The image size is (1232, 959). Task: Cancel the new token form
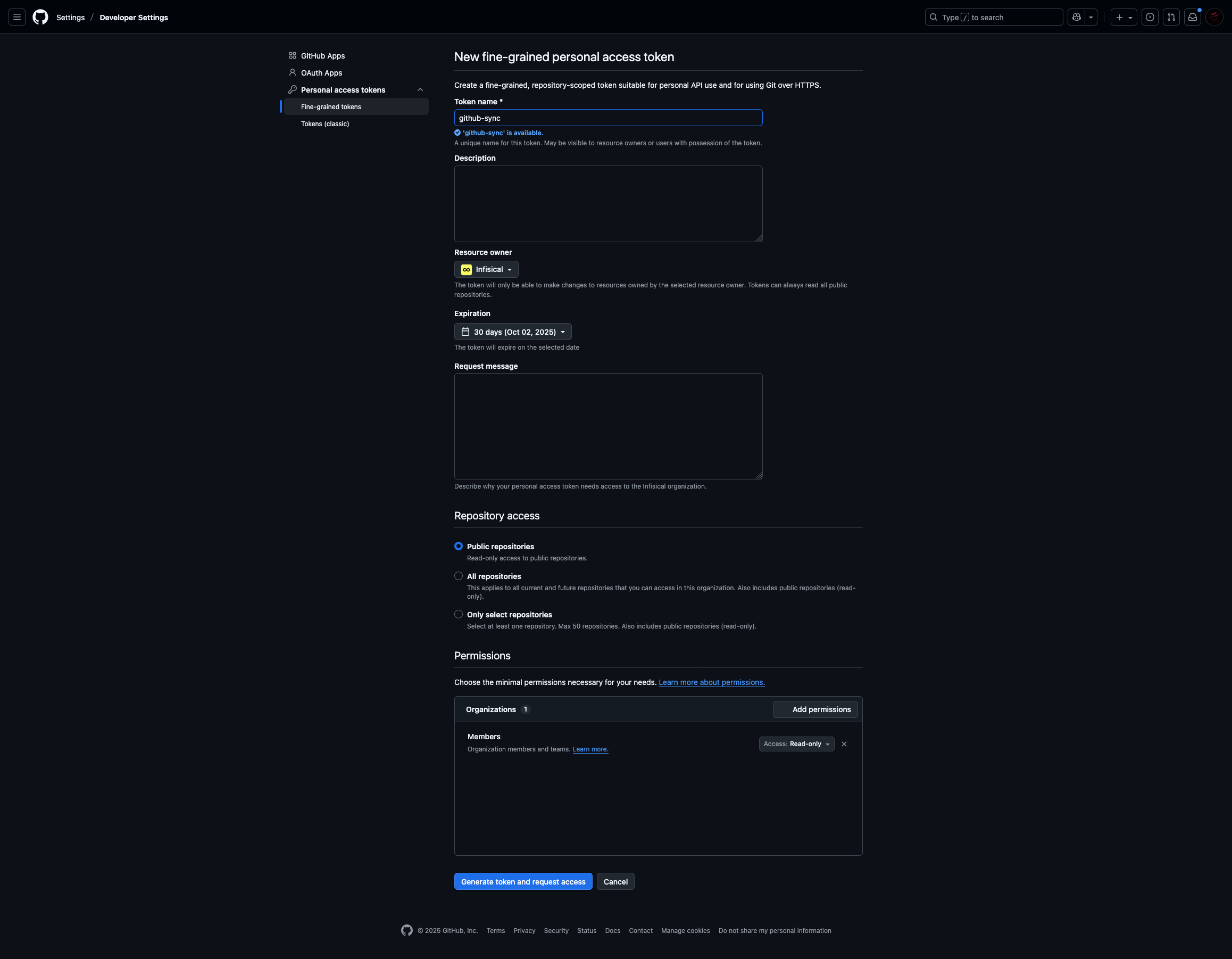pos(615,881)
